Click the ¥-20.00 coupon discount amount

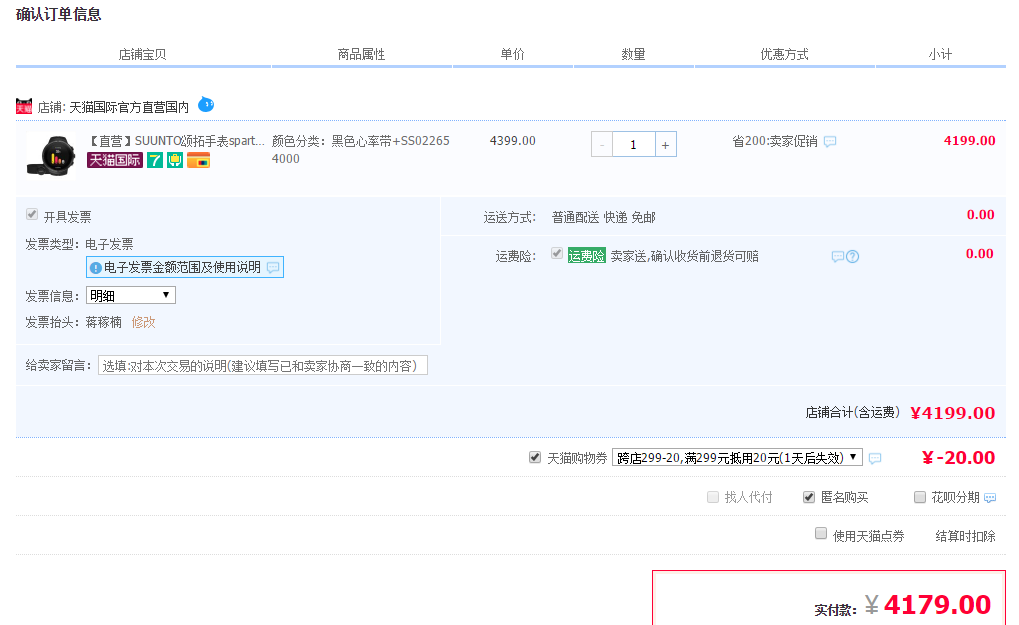959,458
